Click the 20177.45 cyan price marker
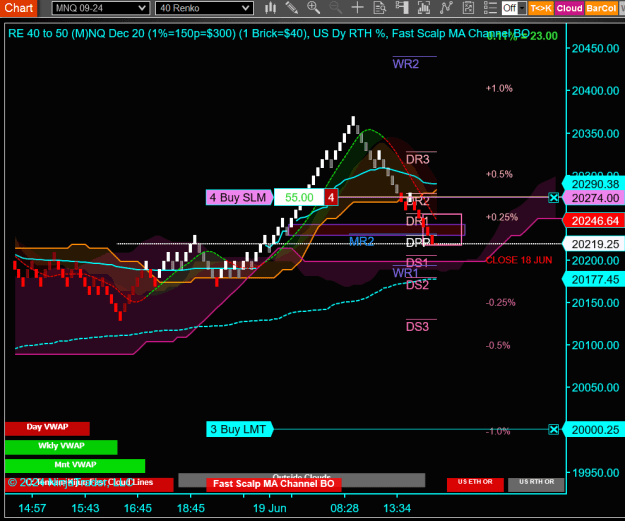 pos(594,279)
